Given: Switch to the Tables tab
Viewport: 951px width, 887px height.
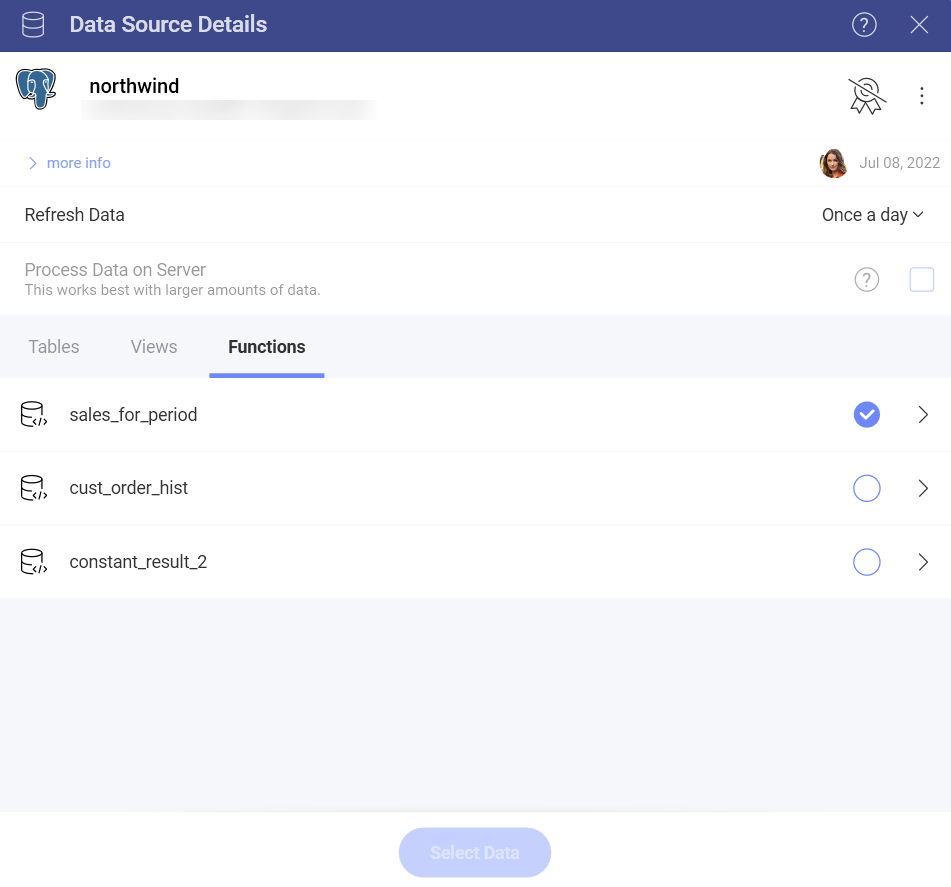Looking at the screenshot, I should (54, 347).
